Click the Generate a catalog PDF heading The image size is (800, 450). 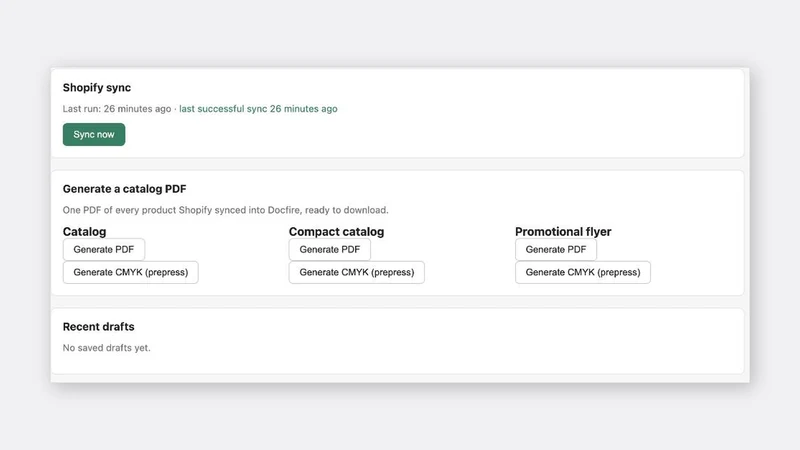click(x=124, y=189)
